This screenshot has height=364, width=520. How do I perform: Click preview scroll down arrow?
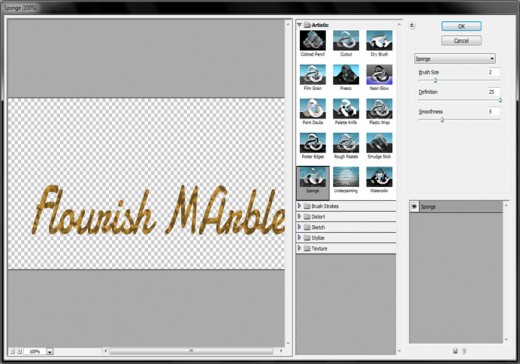click(288, 343)
